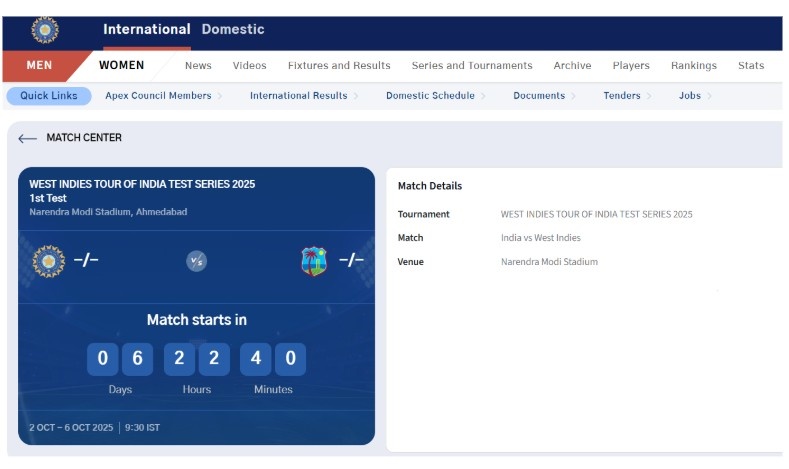This screenshot has height=469, width=789.
Task: Click the '9:30 IST' time text
Action: coord(142,428)
